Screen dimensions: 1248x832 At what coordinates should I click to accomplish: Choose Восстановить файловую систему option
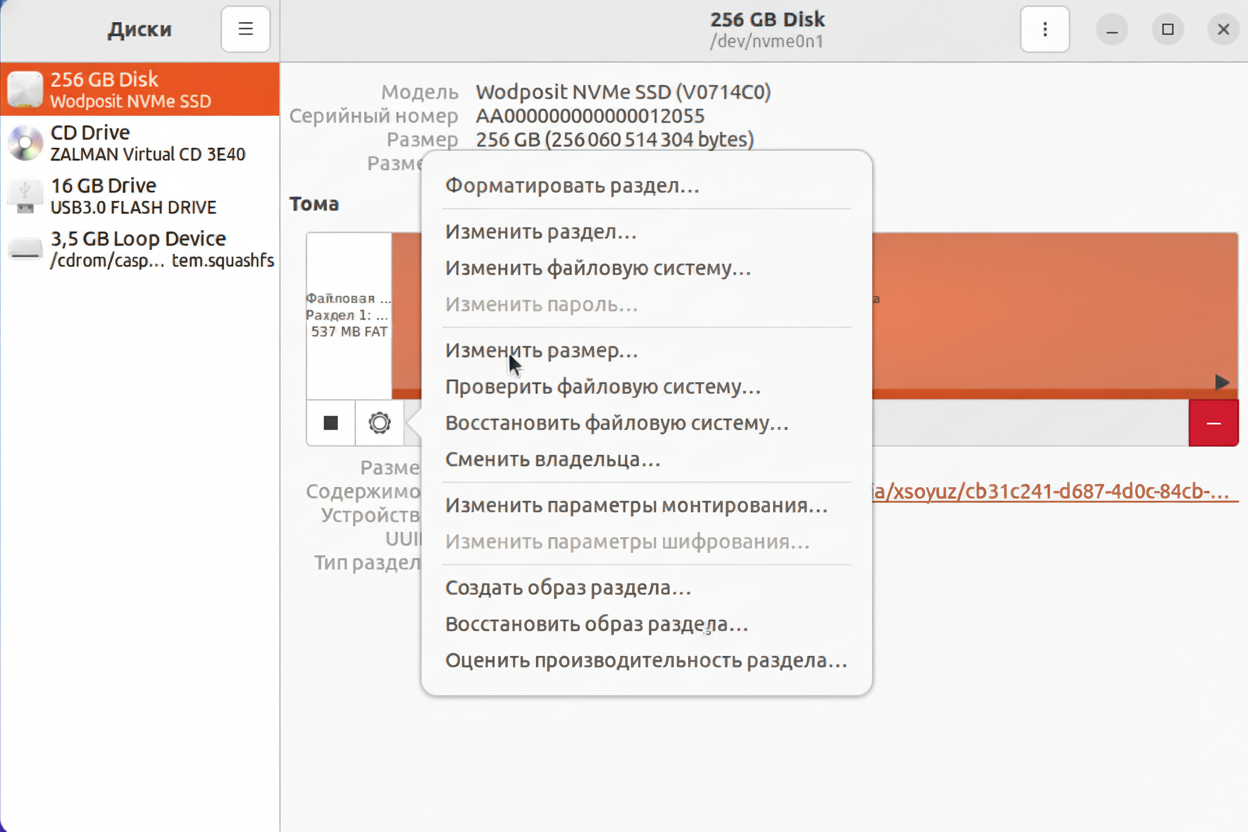coord(616,423)
